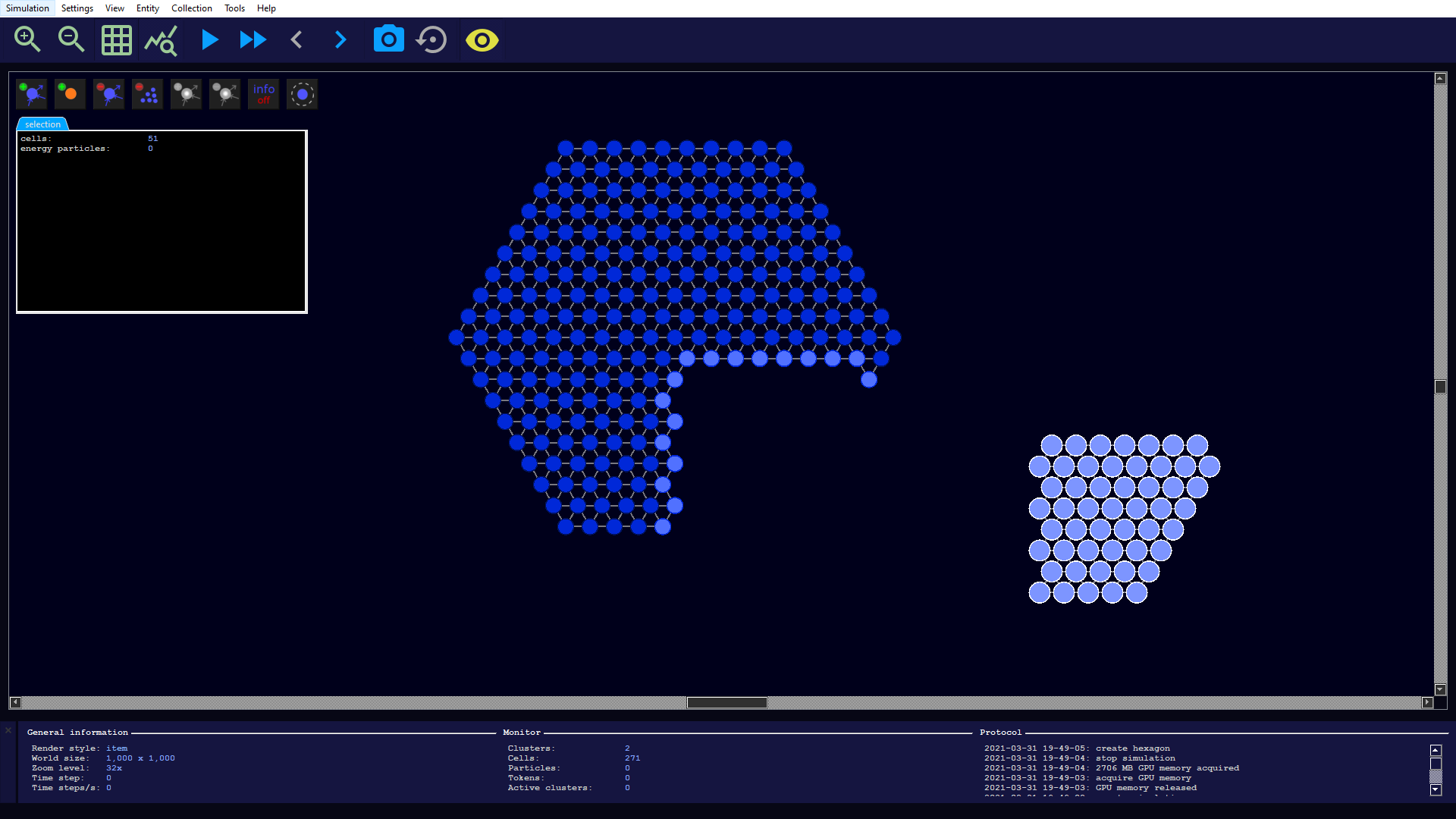Viewport: 1456px width, 819px height.
Task: Click the add cell icon (green plus)
Action: 32,94
